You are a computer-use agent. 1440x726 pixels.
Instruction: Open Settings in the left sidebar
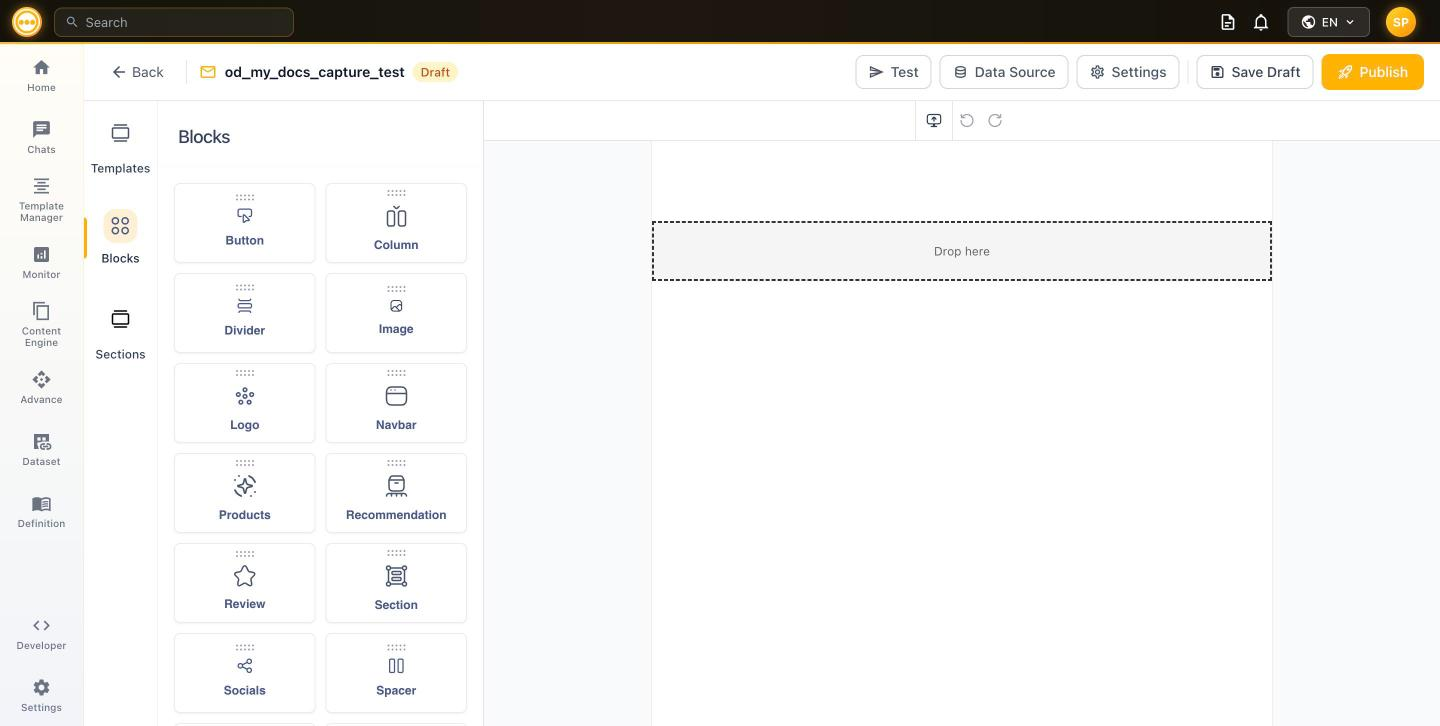[41, 695]
